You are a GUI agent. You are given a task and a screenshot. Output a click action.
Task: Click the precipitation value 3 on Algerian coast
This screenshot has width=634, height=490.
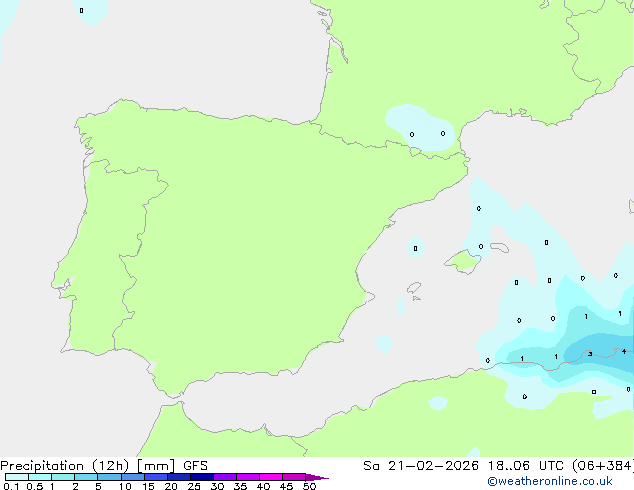coord(590,354)
